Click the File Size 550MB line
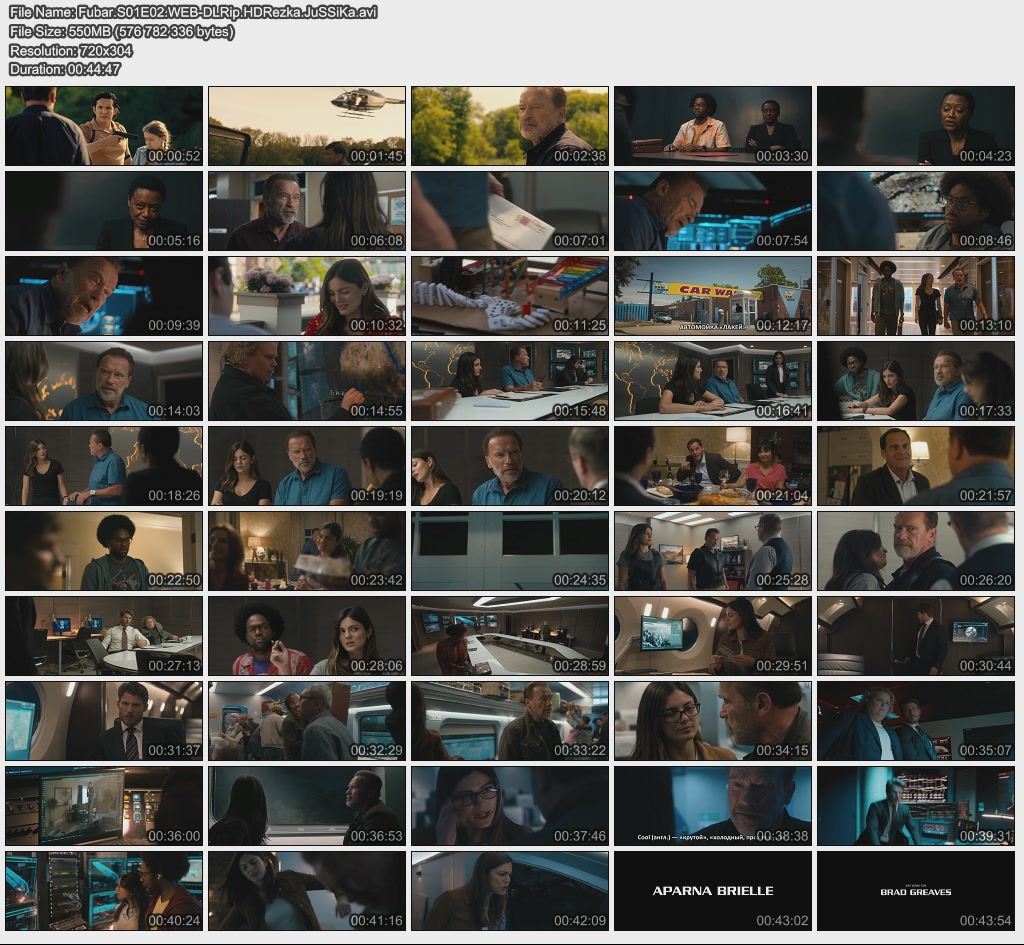This screenshot has width=1024, height=945. [x=121, y=31]
